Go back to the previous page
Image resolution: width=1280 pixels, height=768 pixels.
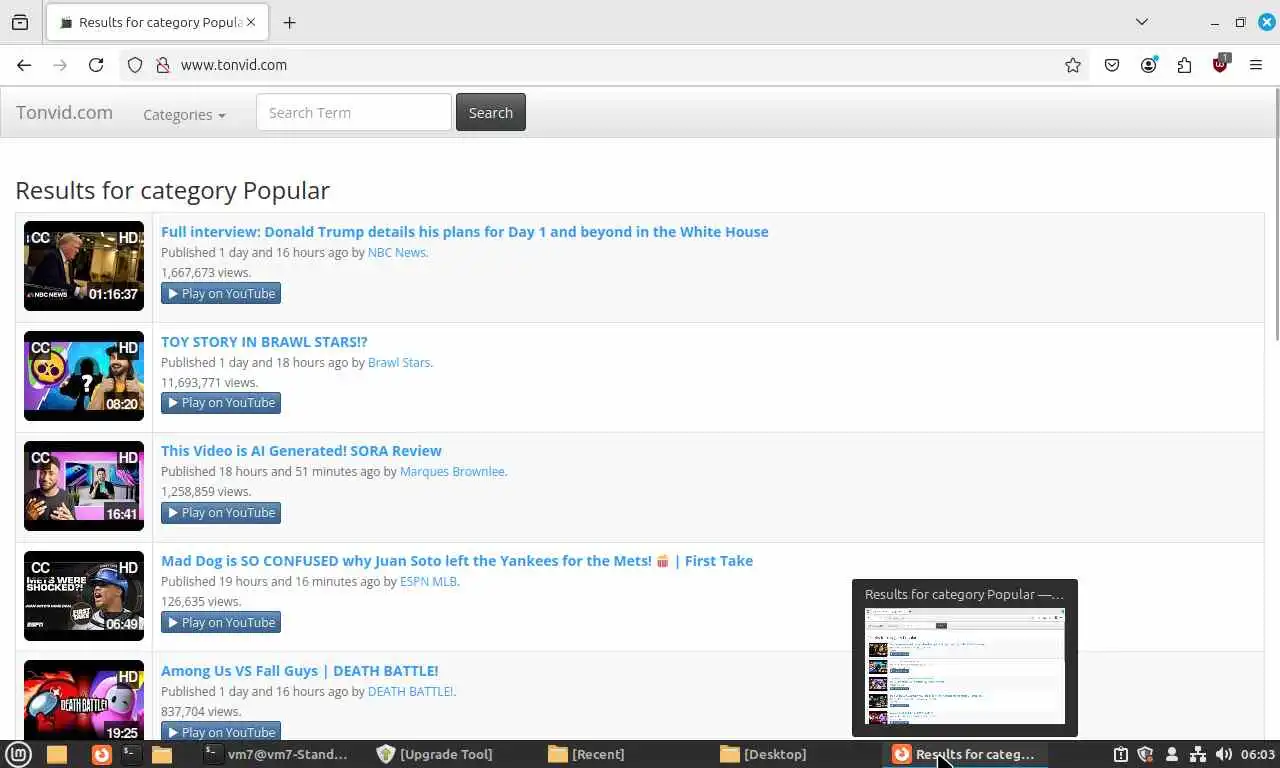tap(24, 65)
